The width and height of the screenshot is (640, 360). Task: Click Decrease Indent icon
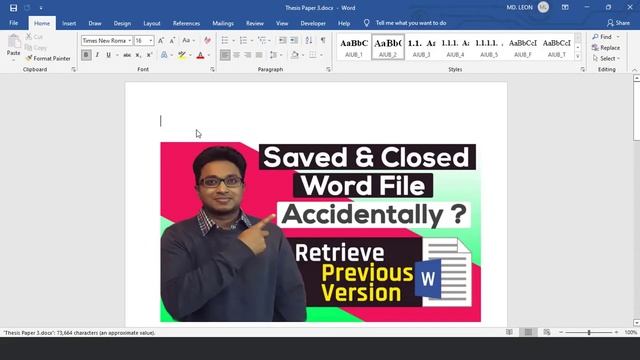(282, 40)
